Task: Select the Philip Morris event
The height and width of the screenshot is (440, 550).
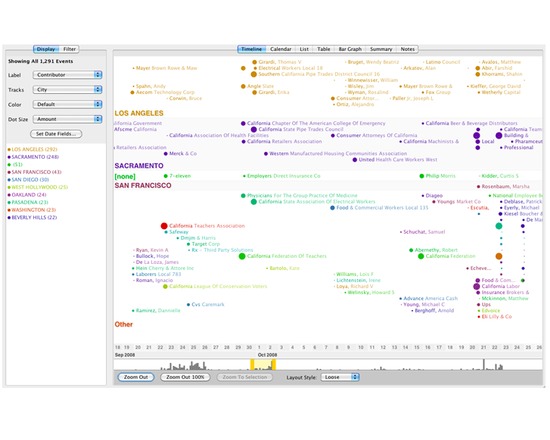Action: click(437, 176)
